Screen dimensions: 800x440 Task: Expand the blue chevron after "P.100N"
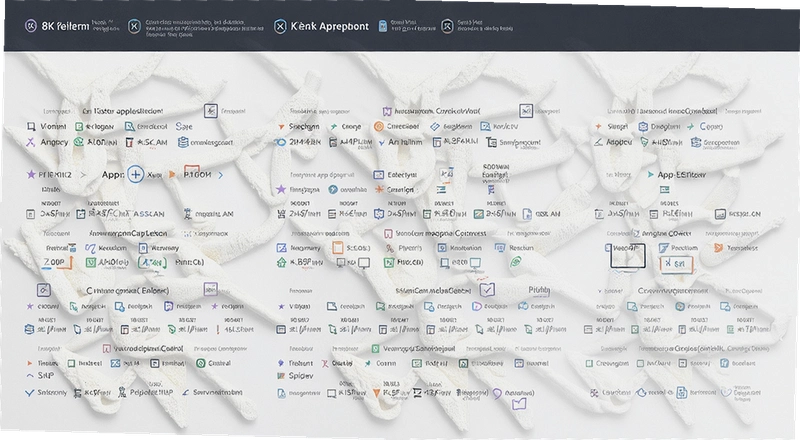(220, 175)
